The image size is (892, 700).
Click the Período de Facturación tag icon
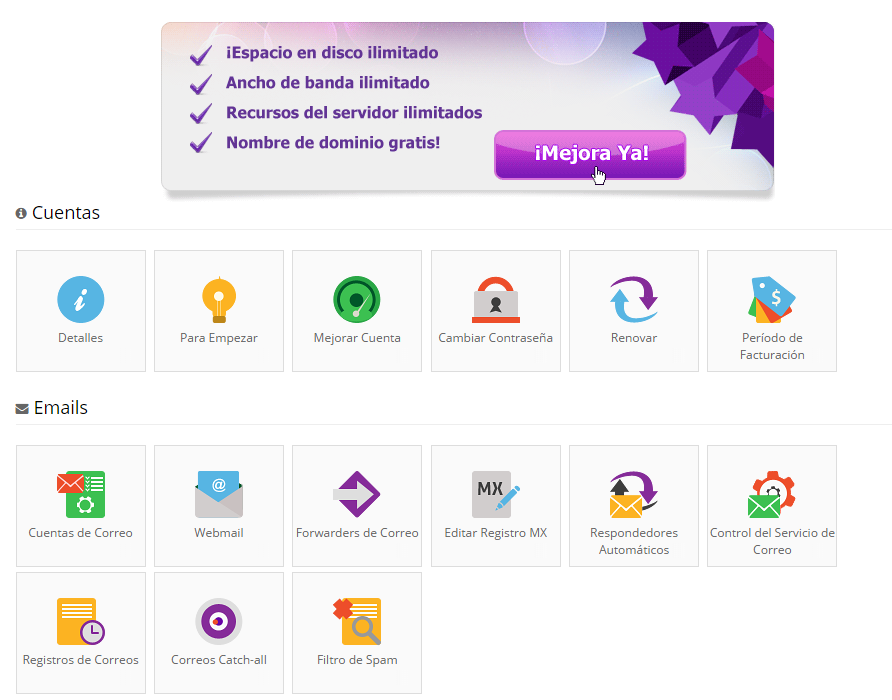[771, 299]
